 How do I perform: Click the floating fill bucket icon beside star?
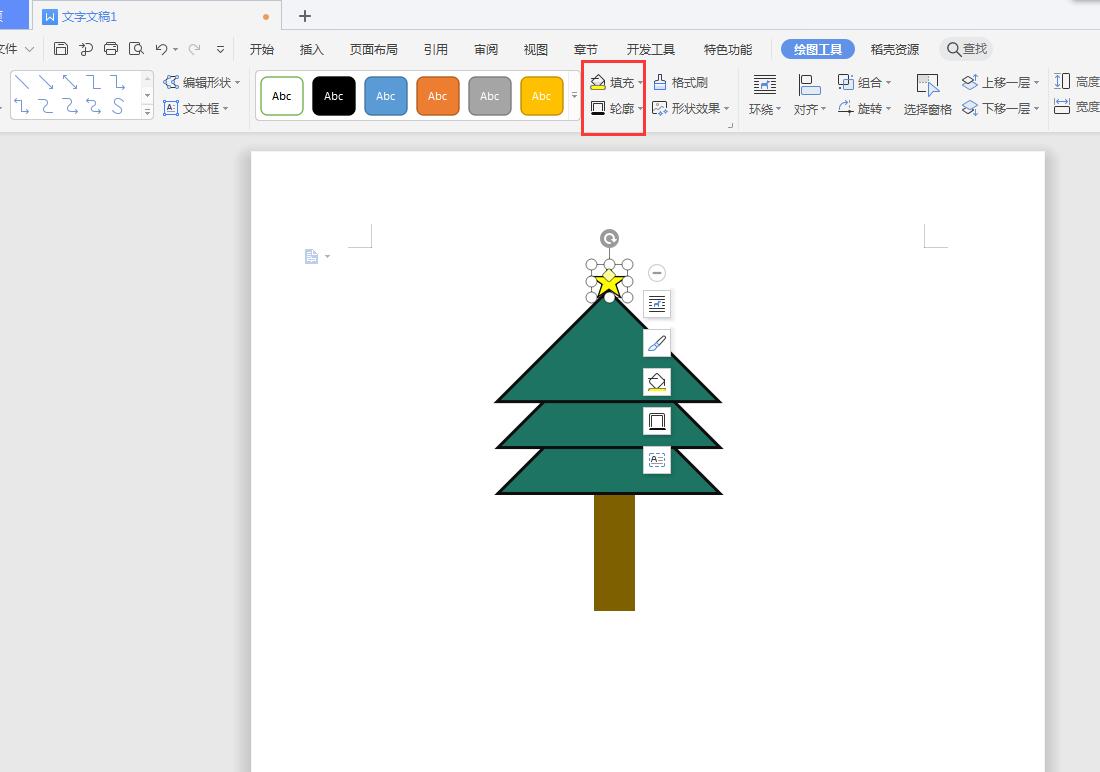pos(657,382)
